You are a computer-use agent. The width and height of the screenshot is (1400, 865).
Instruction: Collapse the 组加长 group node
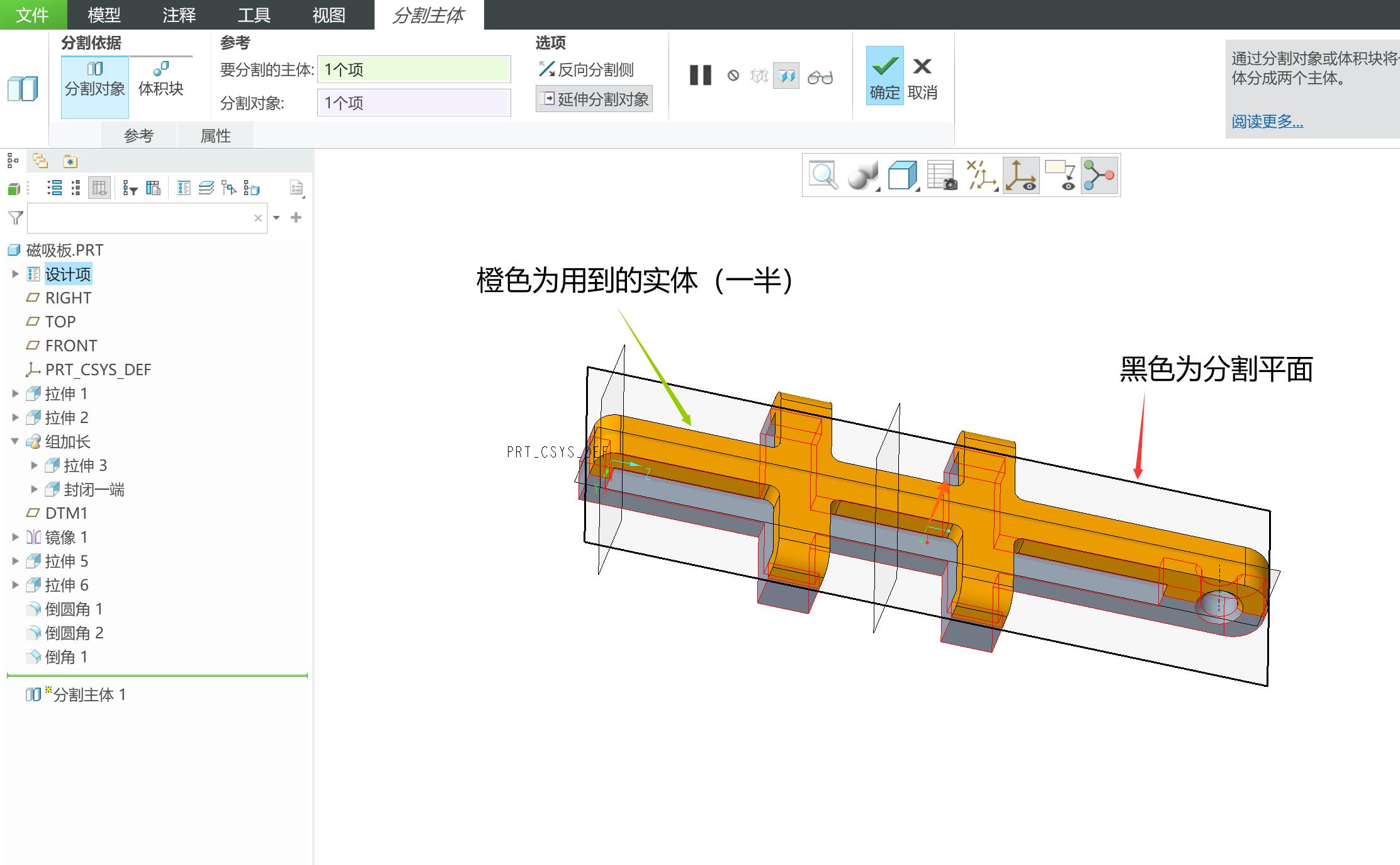pyautogui.click(x=16, y=441)
